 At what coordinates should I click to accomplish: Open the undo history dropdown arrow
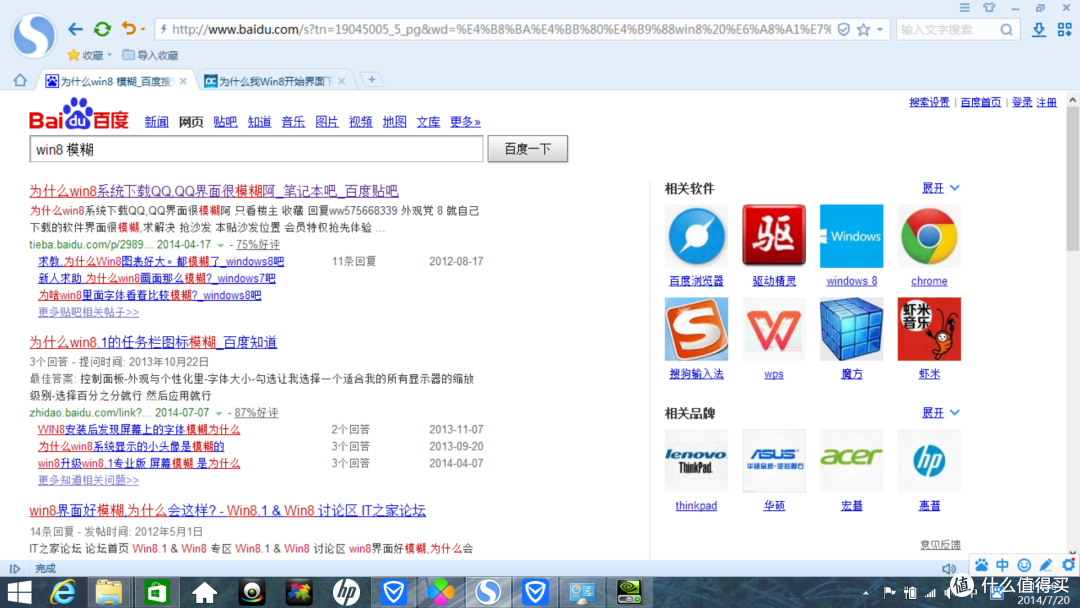coord(143,30)
